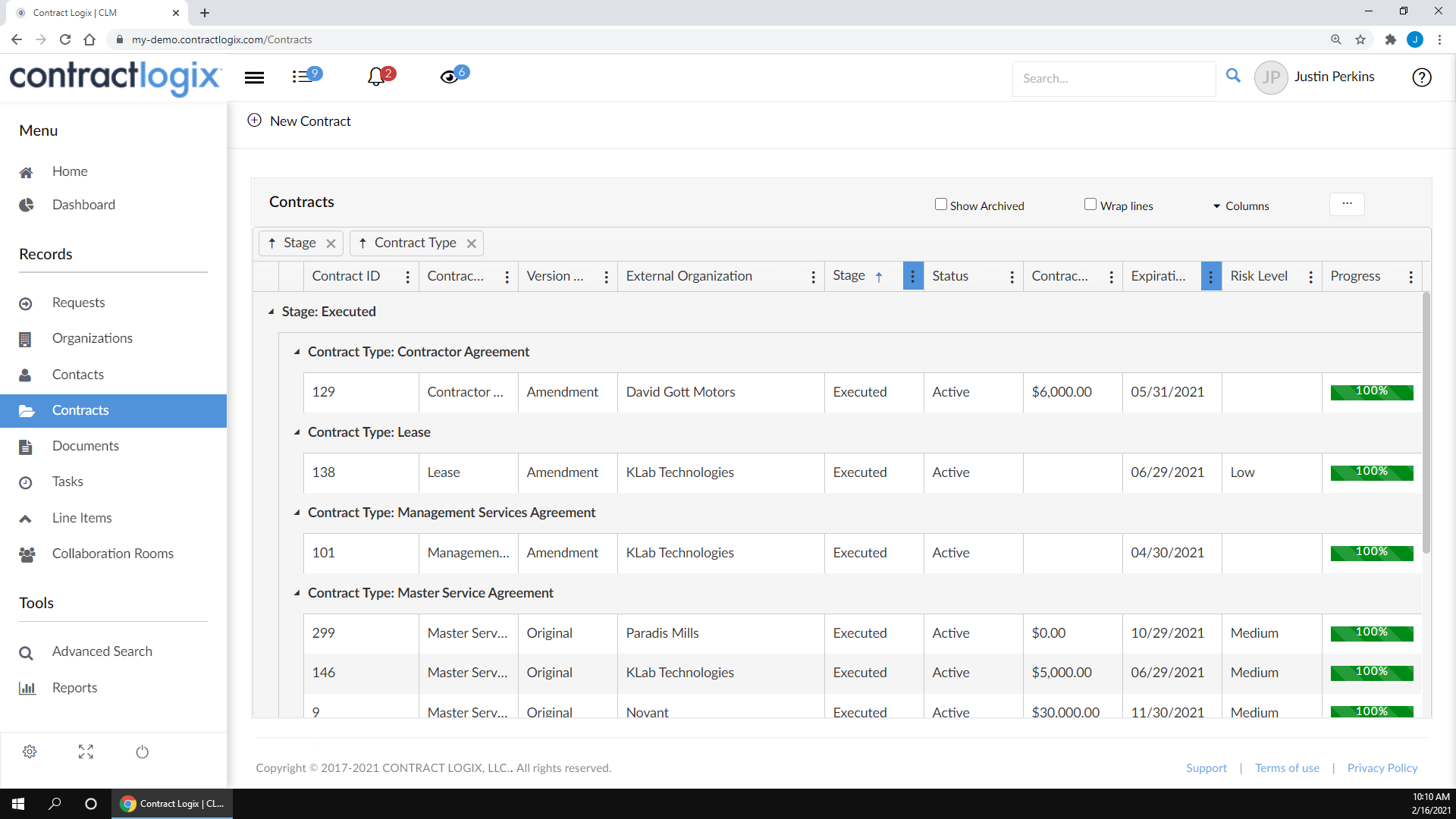Click the settings gear at sidebar bottom
The height and width of the screenshot is (819, 1456).
tap(30, 752)
